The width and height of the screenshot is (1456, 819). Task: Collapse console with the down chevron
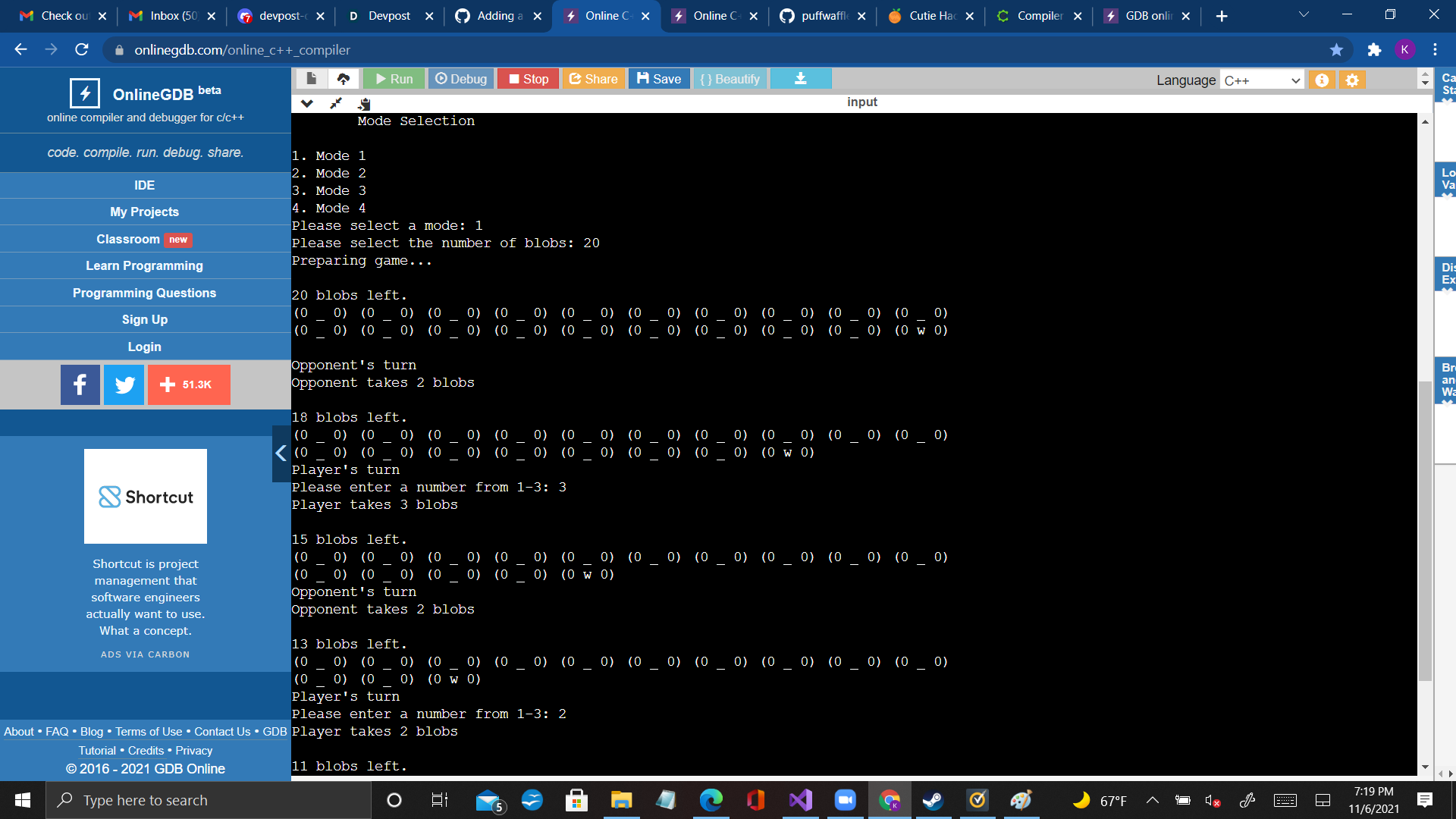pos(307,103)
